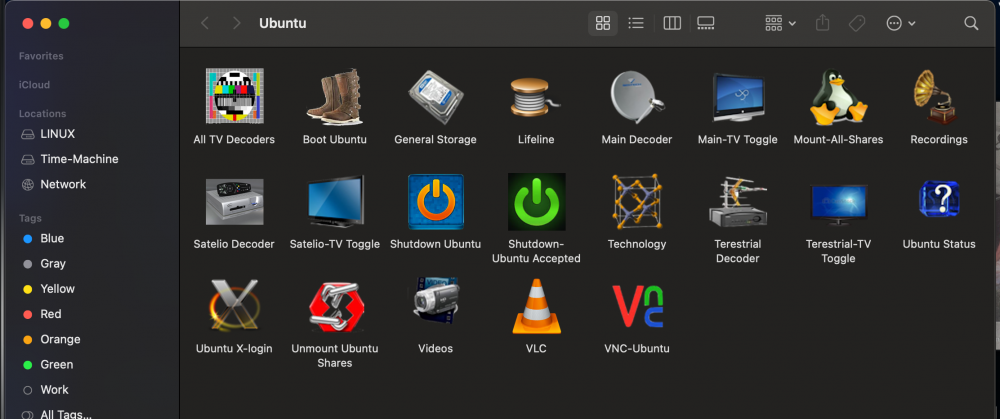The width and height of the screenshot is (1000, 419).
Task: Select the Terestrial Decoder antenna icon
Action: coord(738,202)
